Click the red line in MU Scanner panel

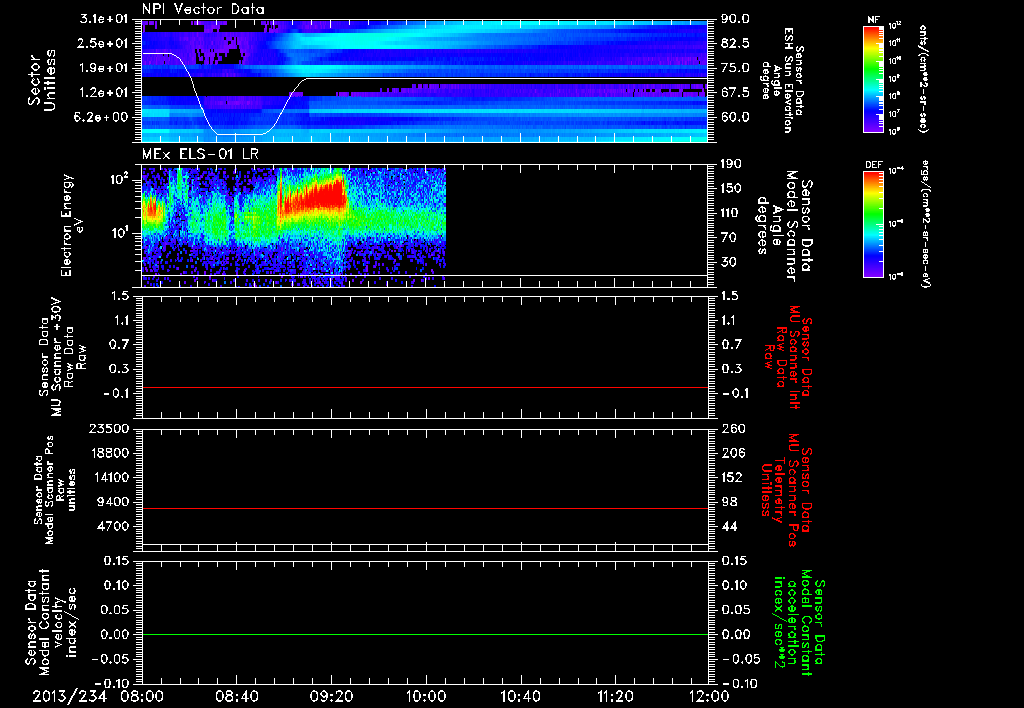point(425,387)
